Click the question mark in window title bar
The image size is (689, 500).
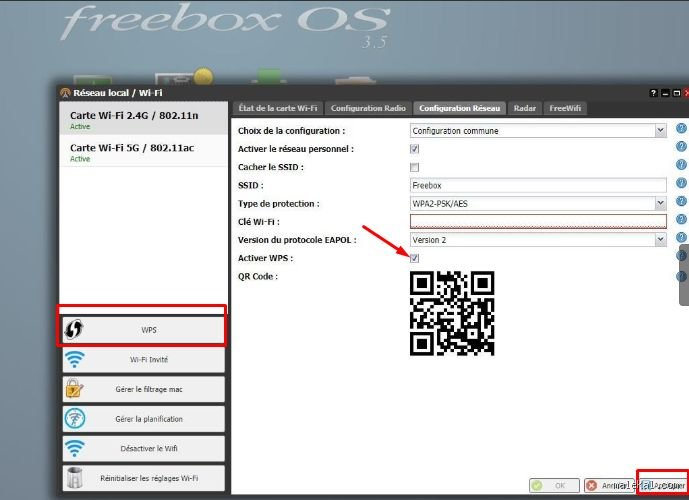(x=653, y=93)
